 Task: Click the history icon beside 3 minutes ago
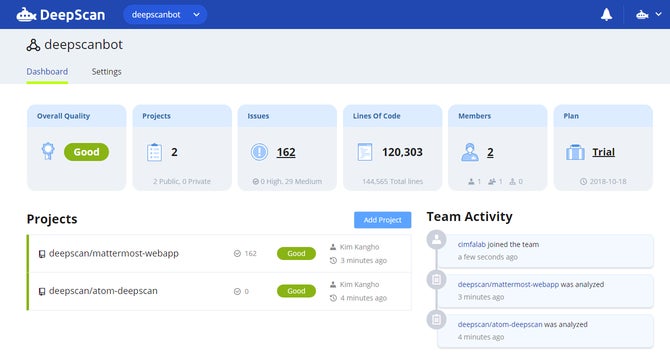333,260
